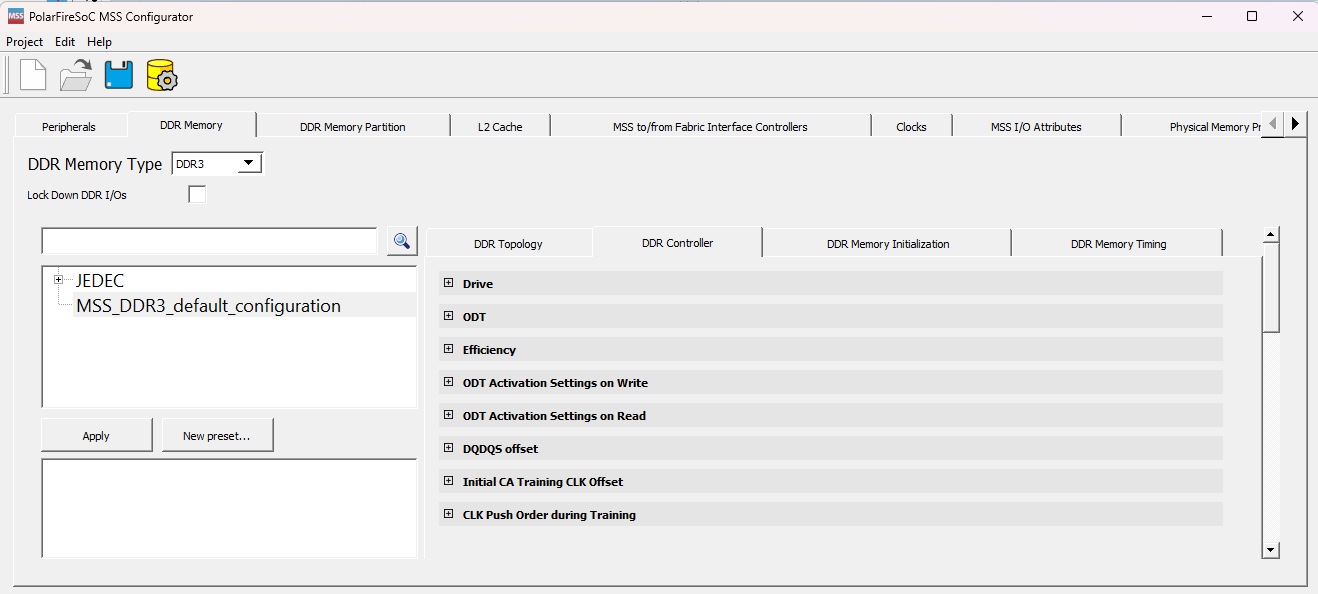
Task: Expand Initial CA Training CLK Offset
Action: 448,482
